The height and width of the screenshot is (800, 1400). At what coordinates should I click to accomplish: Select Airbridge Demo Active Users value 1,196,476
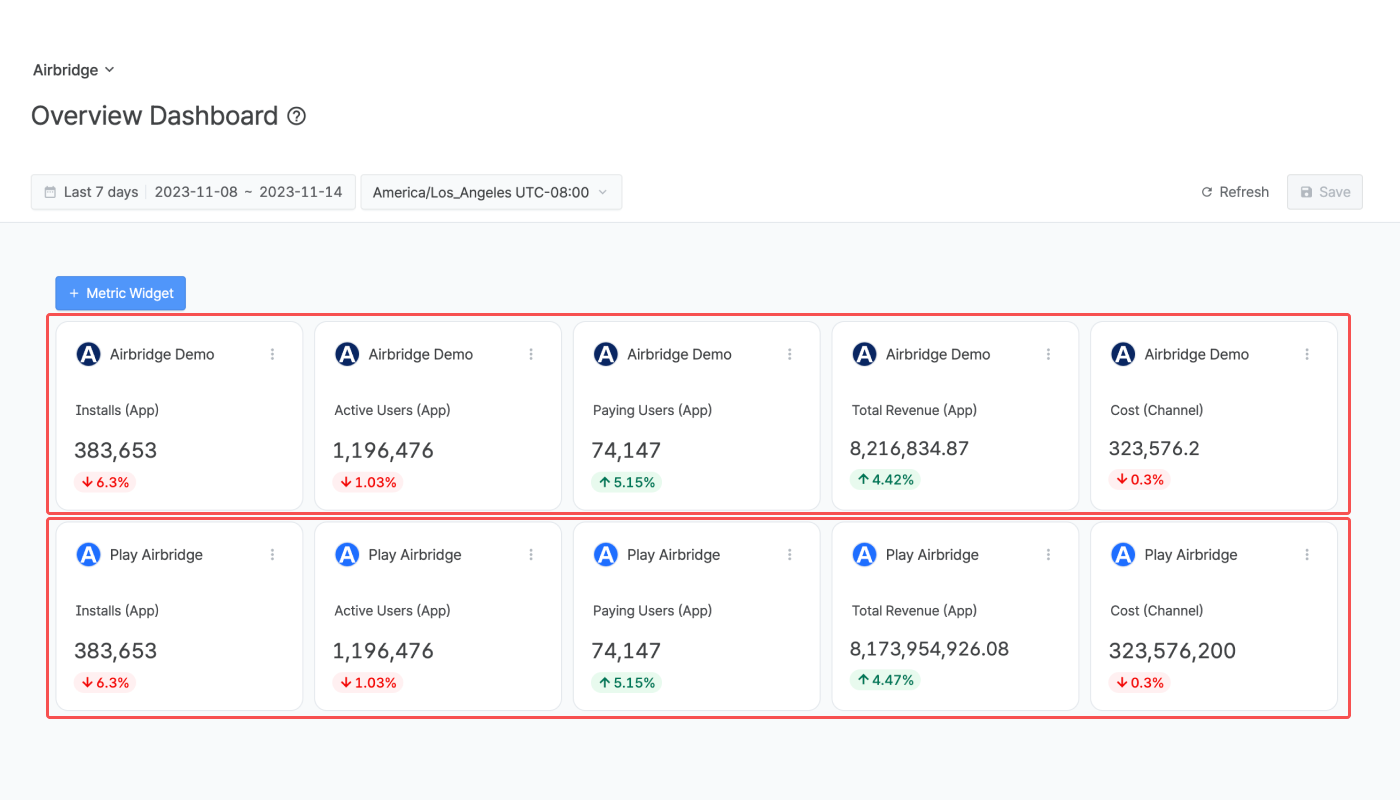384,450
